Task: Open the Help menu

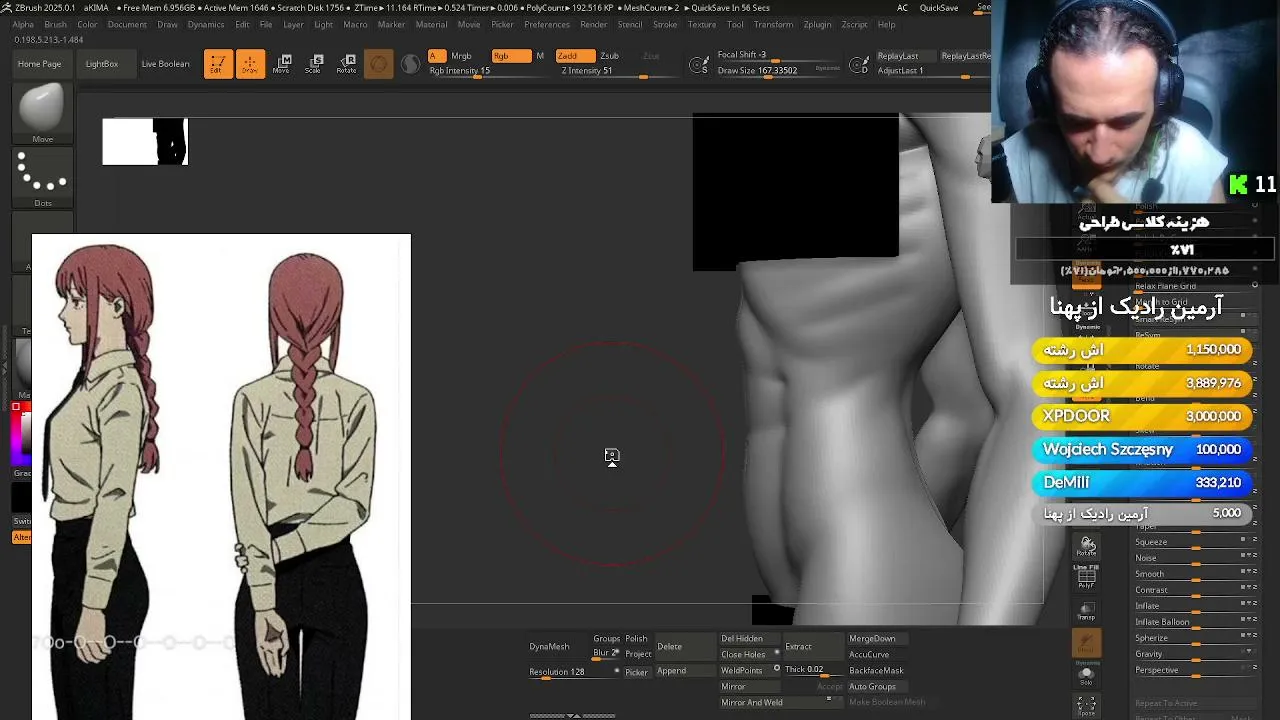Action: 886,25
